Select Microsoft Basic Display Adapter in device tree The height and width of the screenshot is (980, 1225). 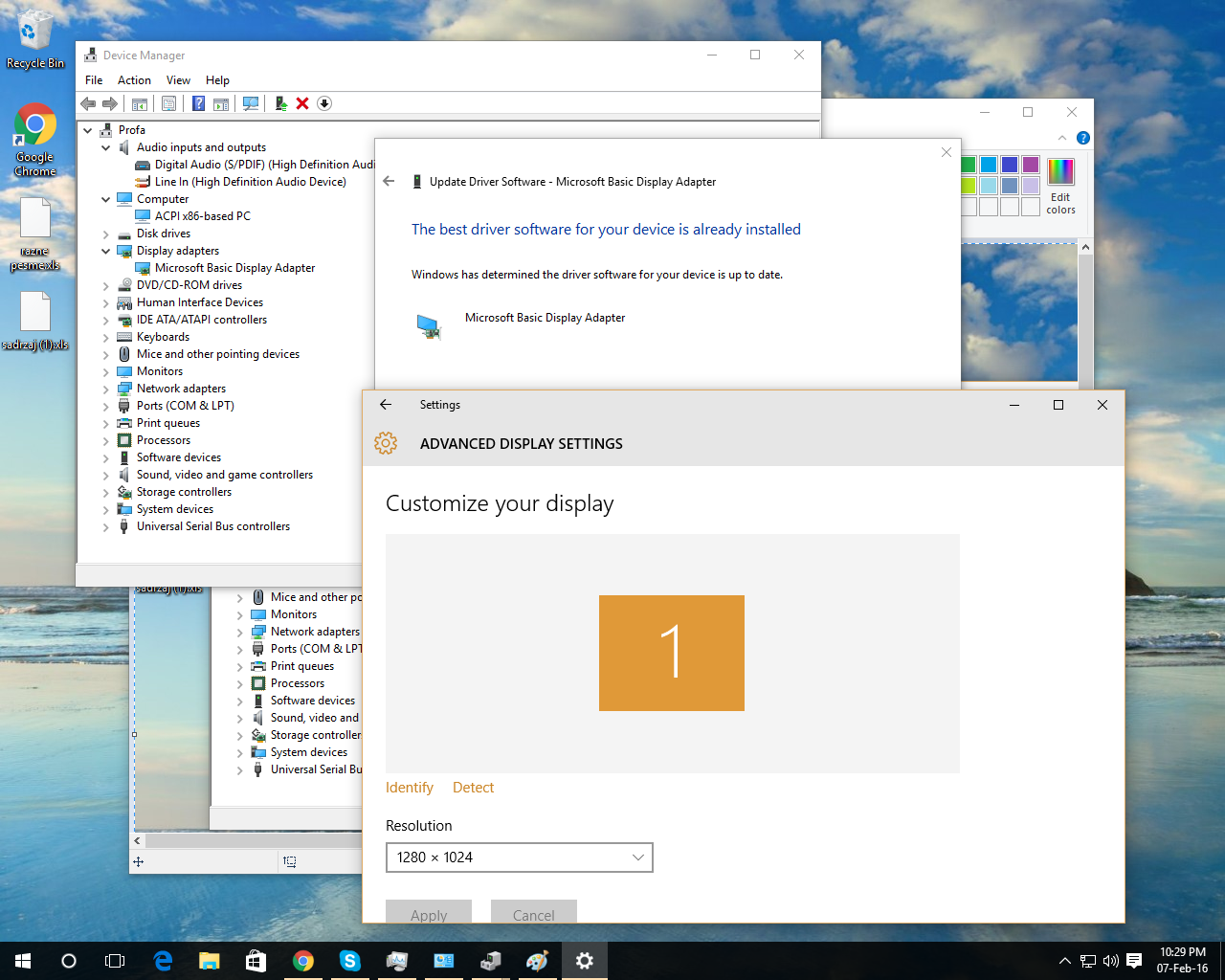point(234,268)
